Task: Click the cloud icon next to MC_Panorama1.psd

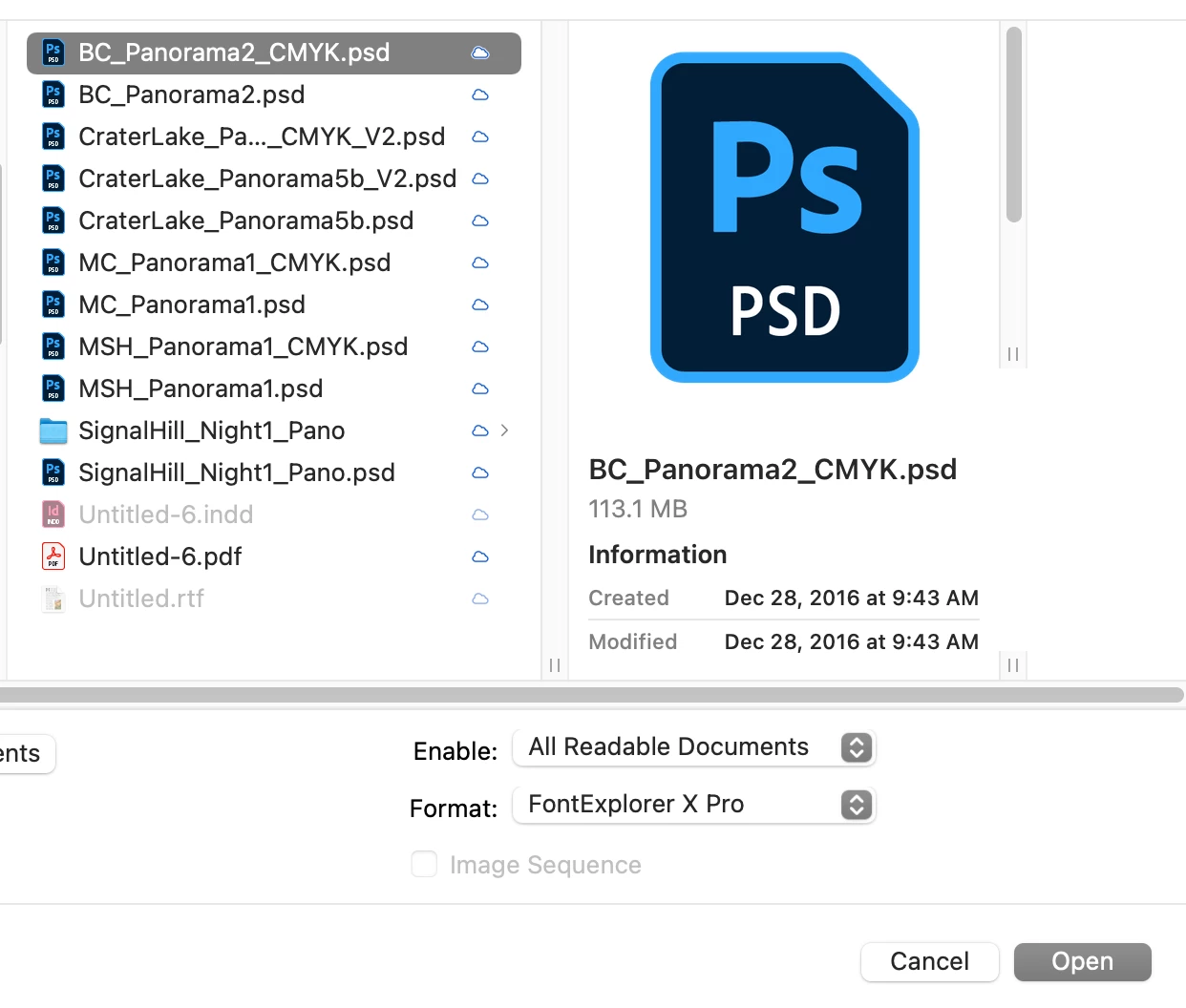Action: [x=480, y=304]
